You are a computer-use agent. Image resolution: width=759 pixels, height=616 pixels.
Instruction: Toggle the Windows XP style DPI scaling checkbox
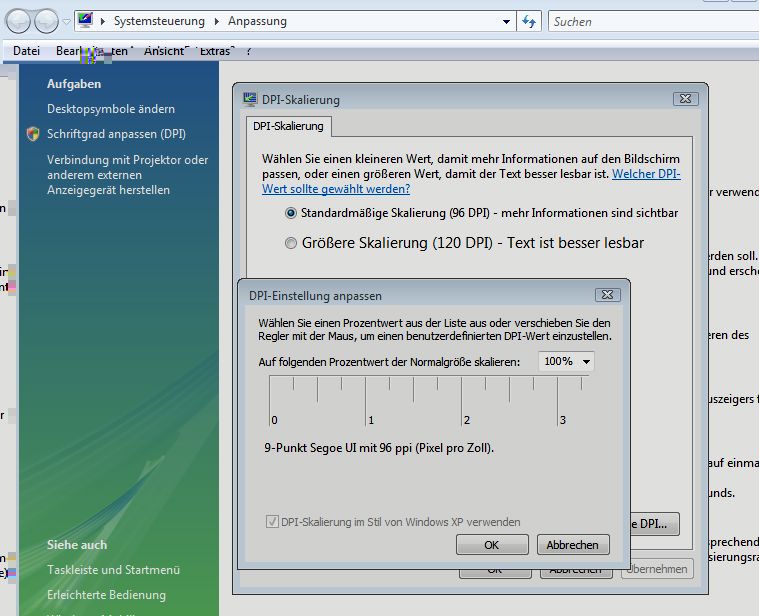272,522
